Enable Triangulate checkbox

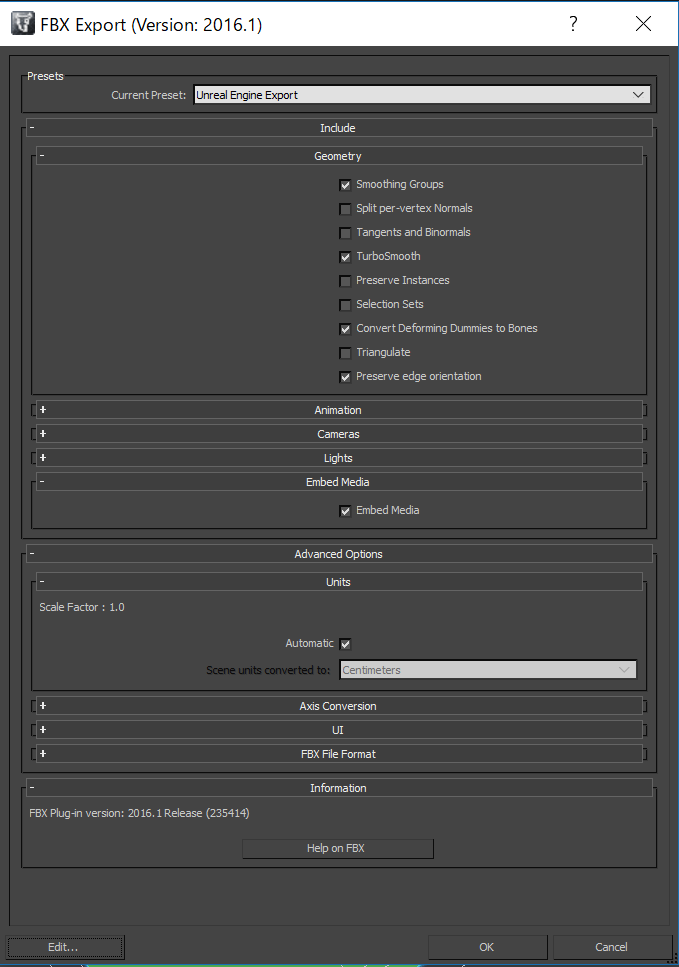[x=345, y=353]
